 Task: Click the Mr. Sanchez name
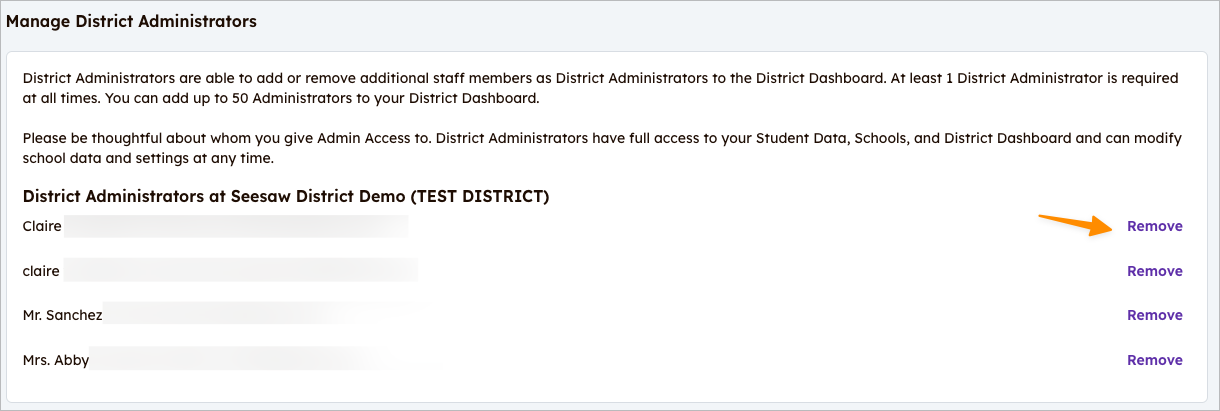(x=62, y=315)
